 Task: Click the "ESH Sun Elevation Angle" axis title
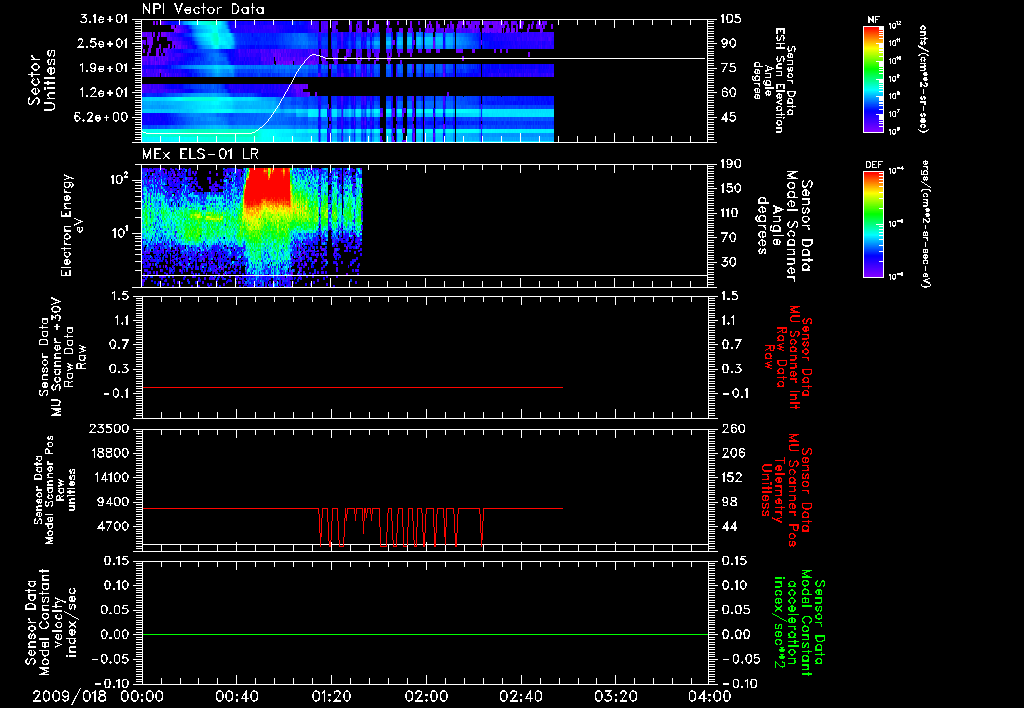(x=773, y=80)
